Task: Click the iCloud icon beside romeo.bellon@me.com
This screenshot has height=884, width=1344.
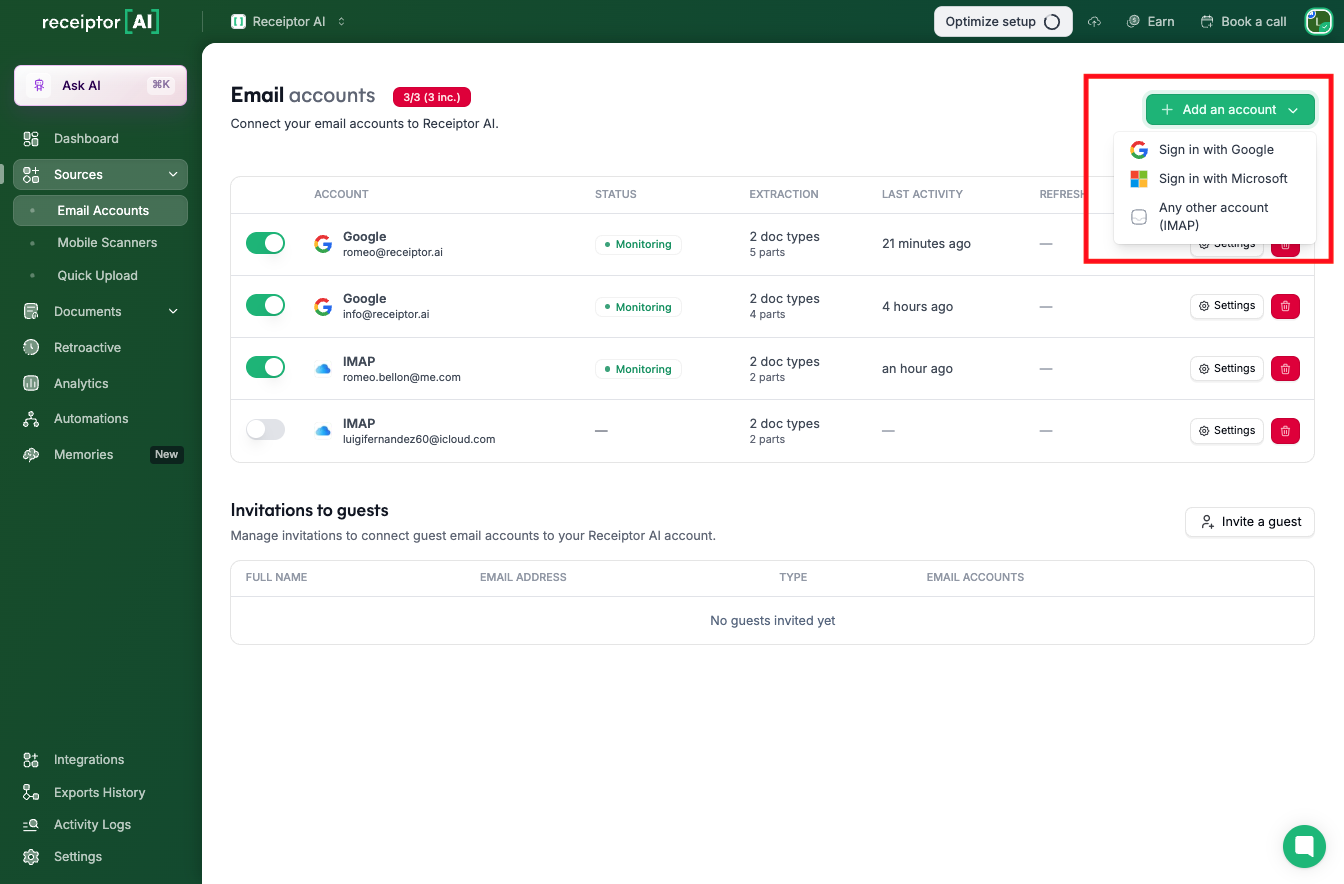Action: (x=323, y=369)
